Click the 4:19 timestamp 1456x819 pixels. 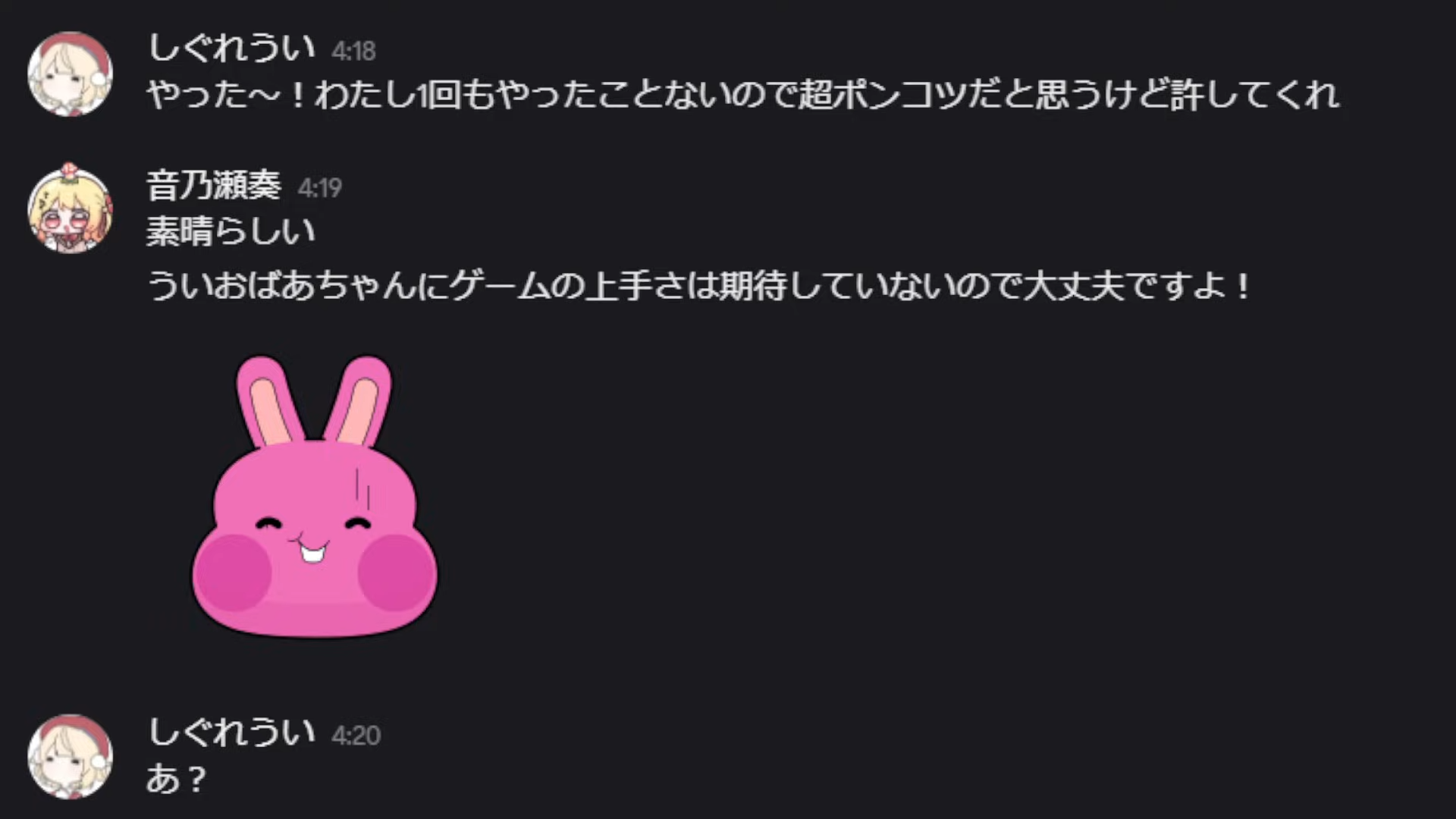(319, 188)
